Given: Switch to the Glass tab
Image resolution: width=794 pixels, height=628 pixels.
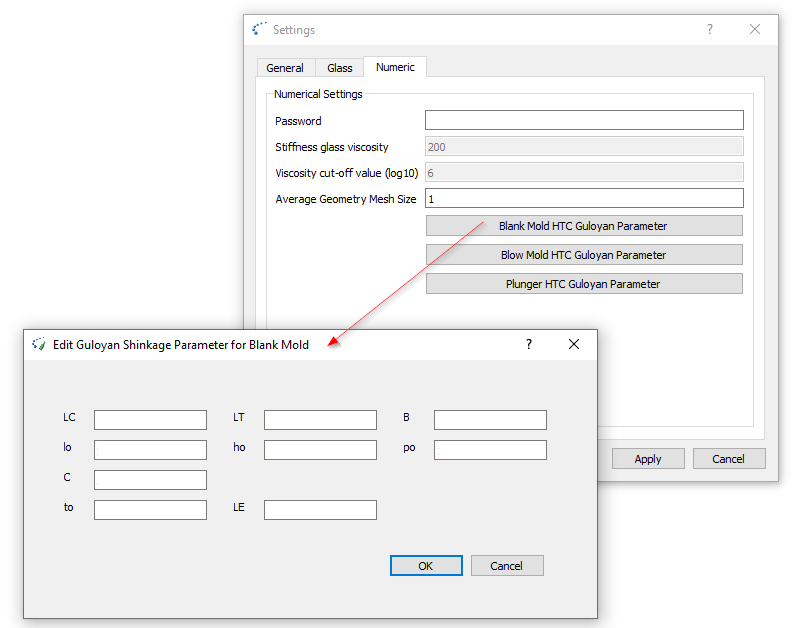Looking at the screenshot, I should click(x=340, y=68).
